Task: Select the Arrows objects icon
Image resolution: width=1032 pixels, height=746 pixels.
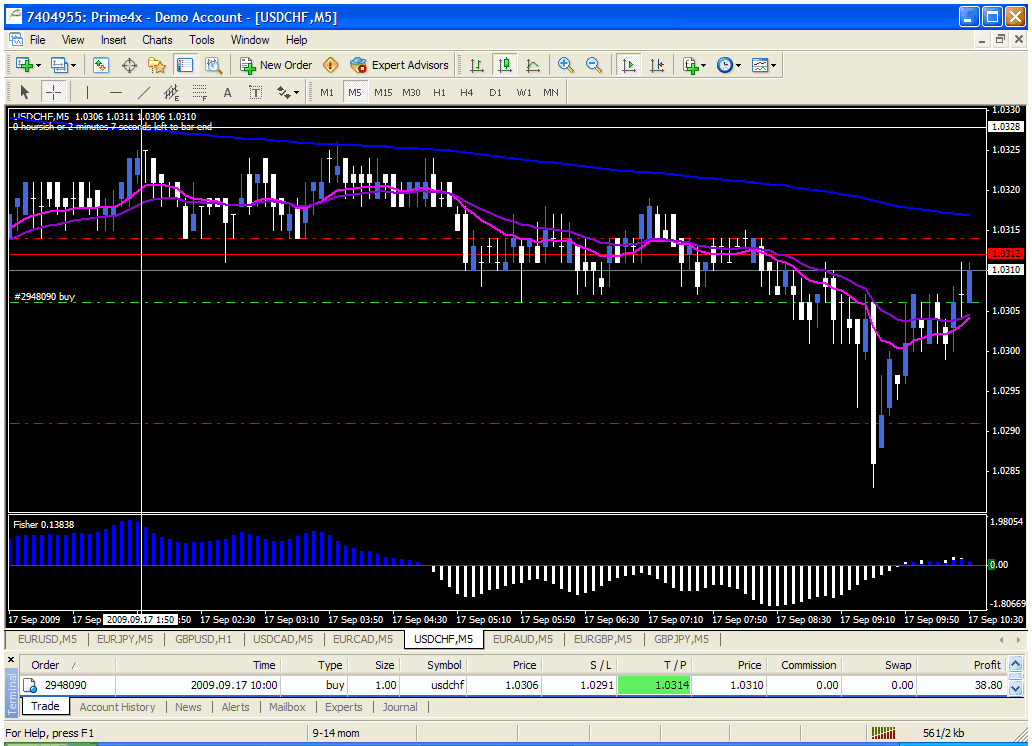Action: click(284, 93)
